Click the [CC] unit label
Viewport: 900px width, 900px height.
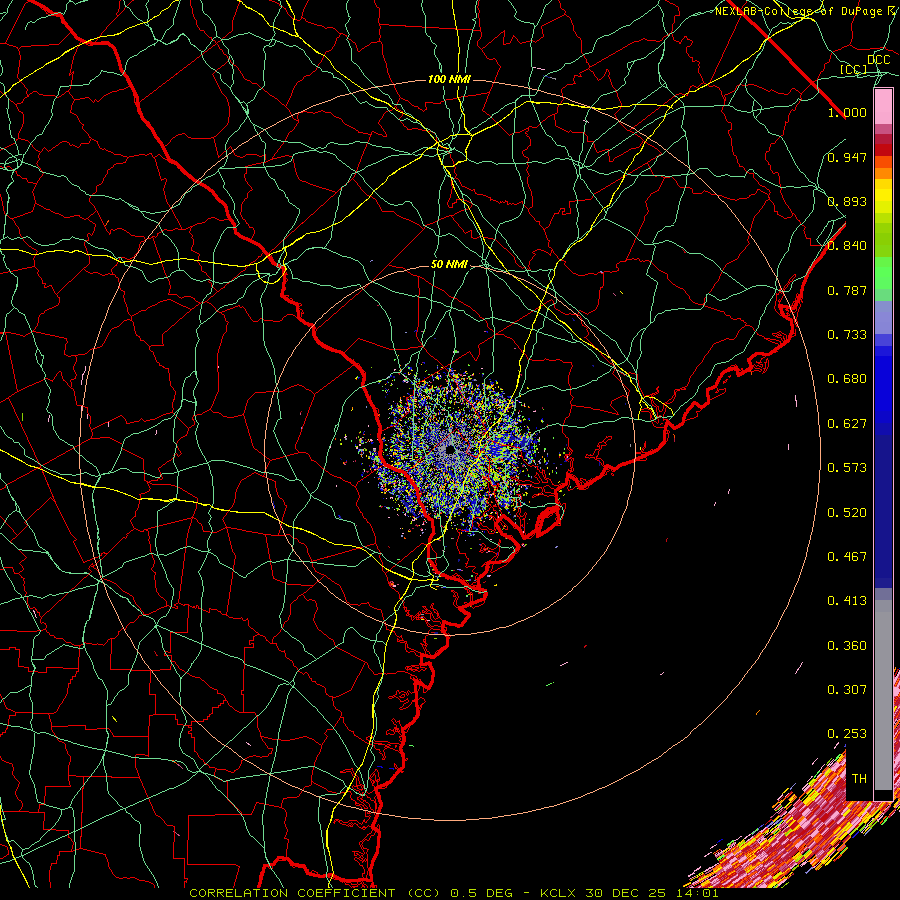point(854,69)
